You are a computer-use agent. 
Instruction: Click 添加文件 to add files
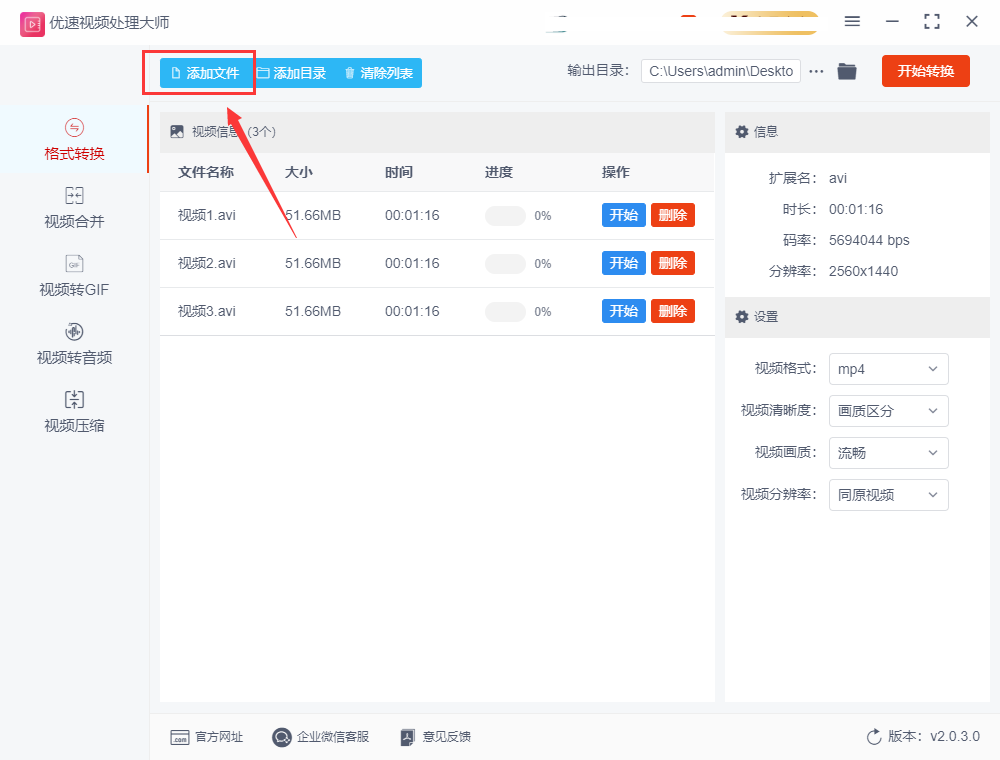(200, 72)
